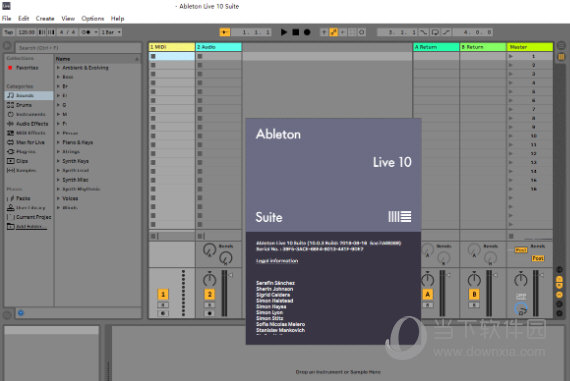Open the Edit menu
Viewport: 570px width, 381px height.
coord(24,18)
